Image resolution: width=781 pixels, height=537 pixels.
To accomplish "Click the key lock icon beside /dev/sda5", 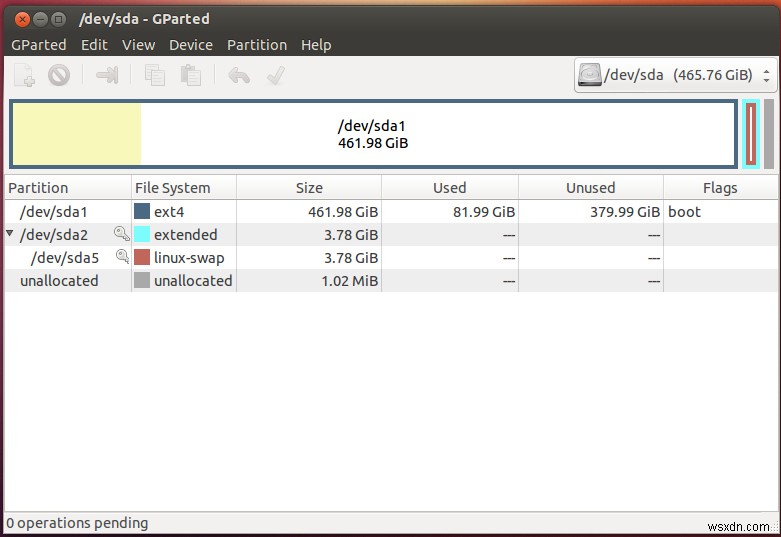I will click(122, 256).
